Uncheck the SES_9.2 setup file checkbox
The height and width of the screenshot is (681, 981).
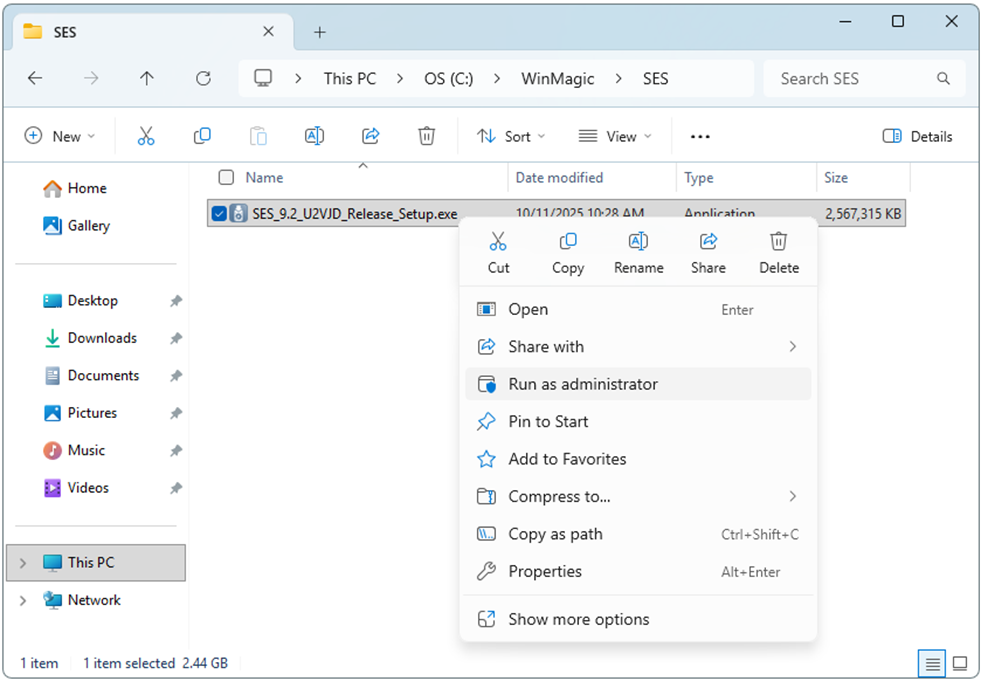[x=219, y=213]
